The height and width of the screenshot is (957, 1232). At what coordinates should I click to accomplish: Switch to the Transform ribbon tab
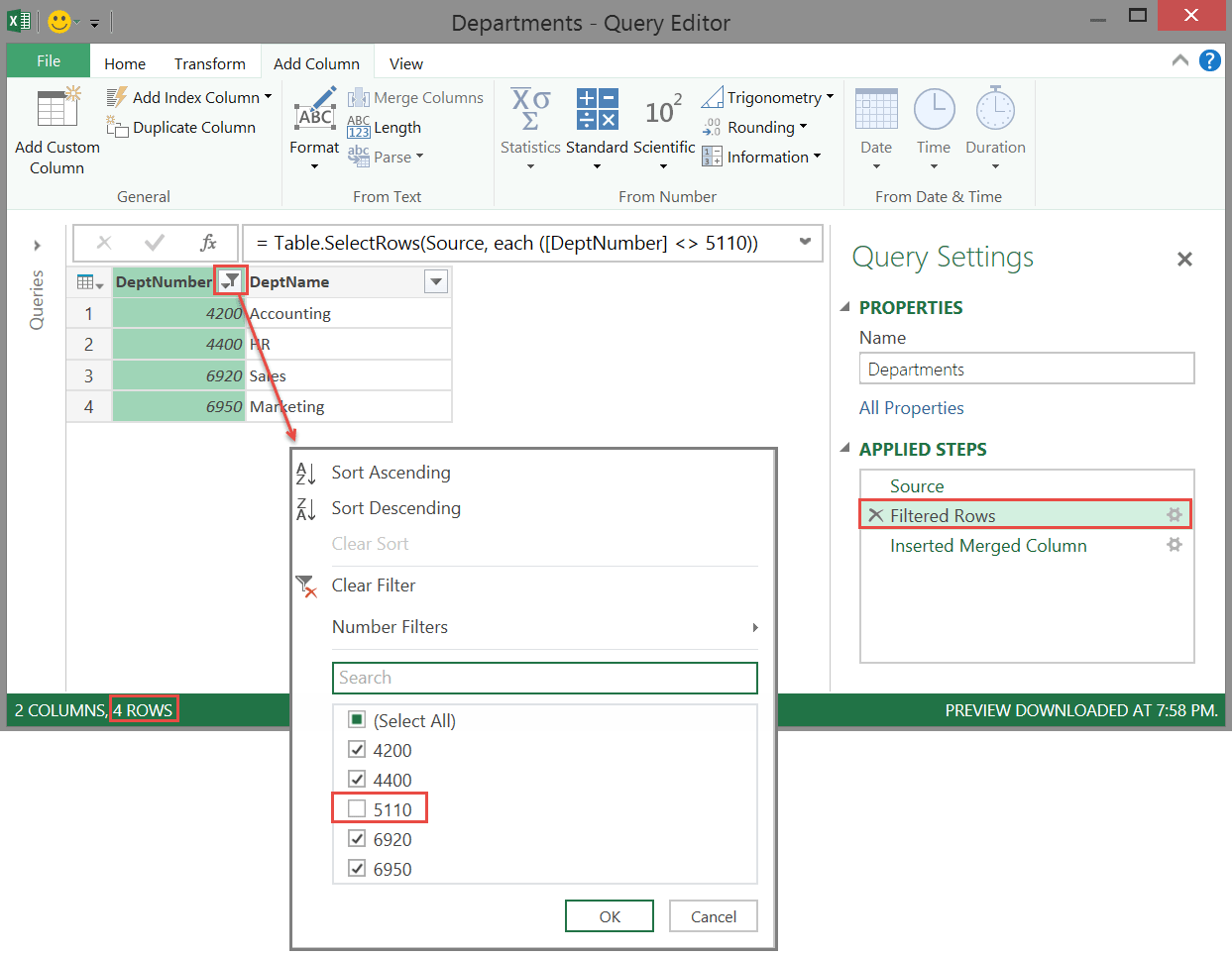coord(209,62)
